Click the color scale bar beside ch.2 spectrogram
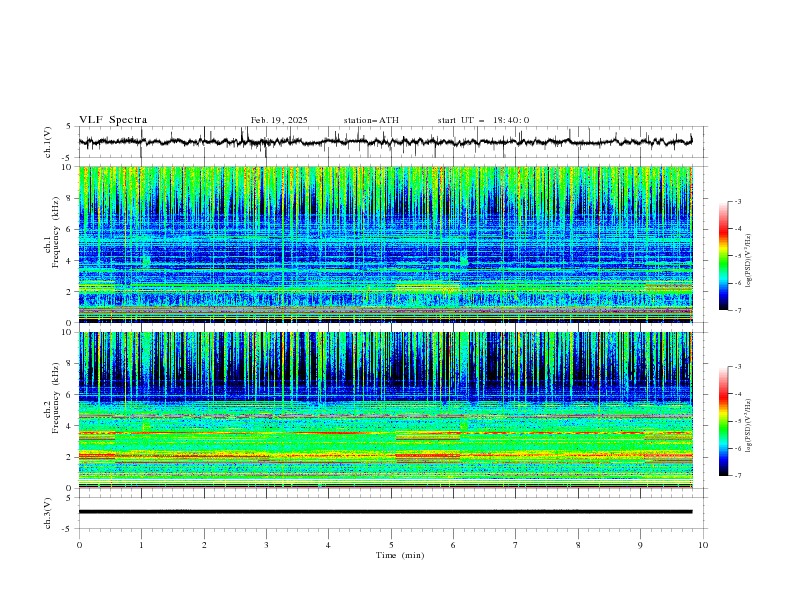 click(723, 421)
